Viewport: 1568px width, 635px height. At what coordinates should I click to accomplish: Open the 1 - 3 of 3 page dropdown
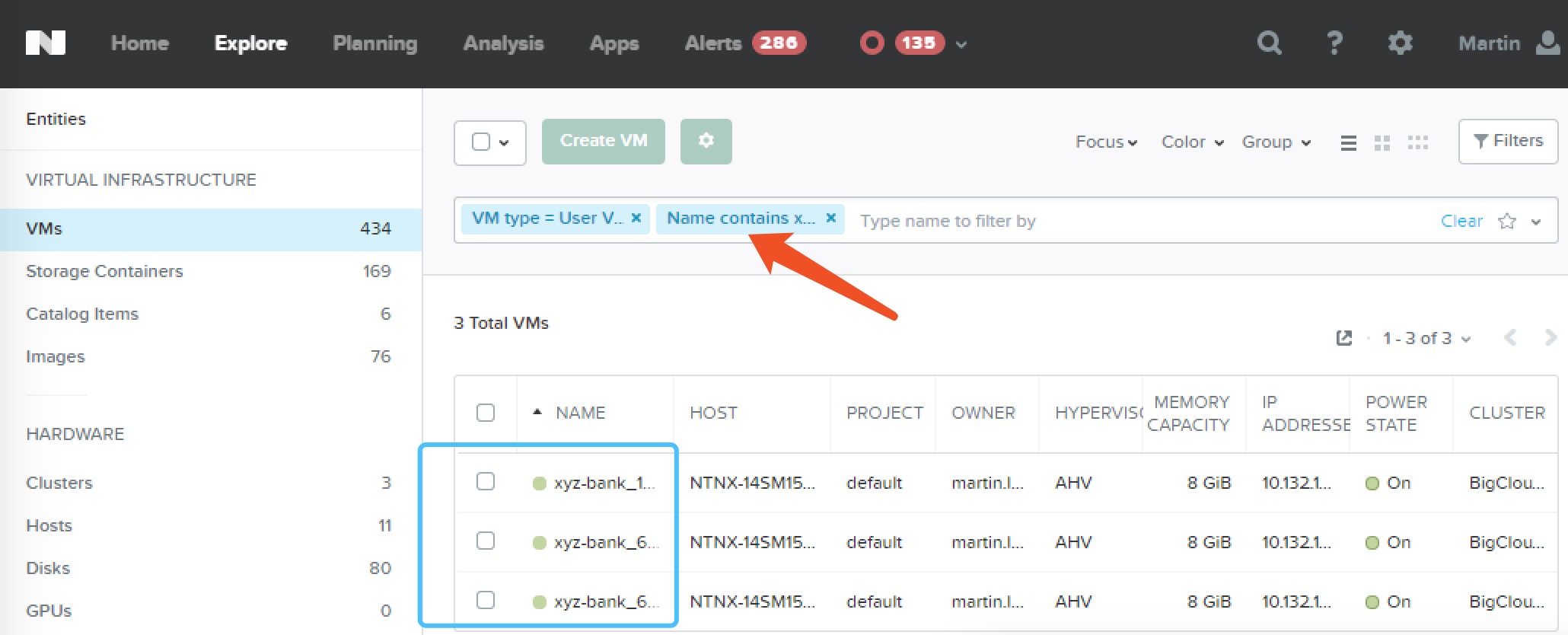click(1426, 338)
